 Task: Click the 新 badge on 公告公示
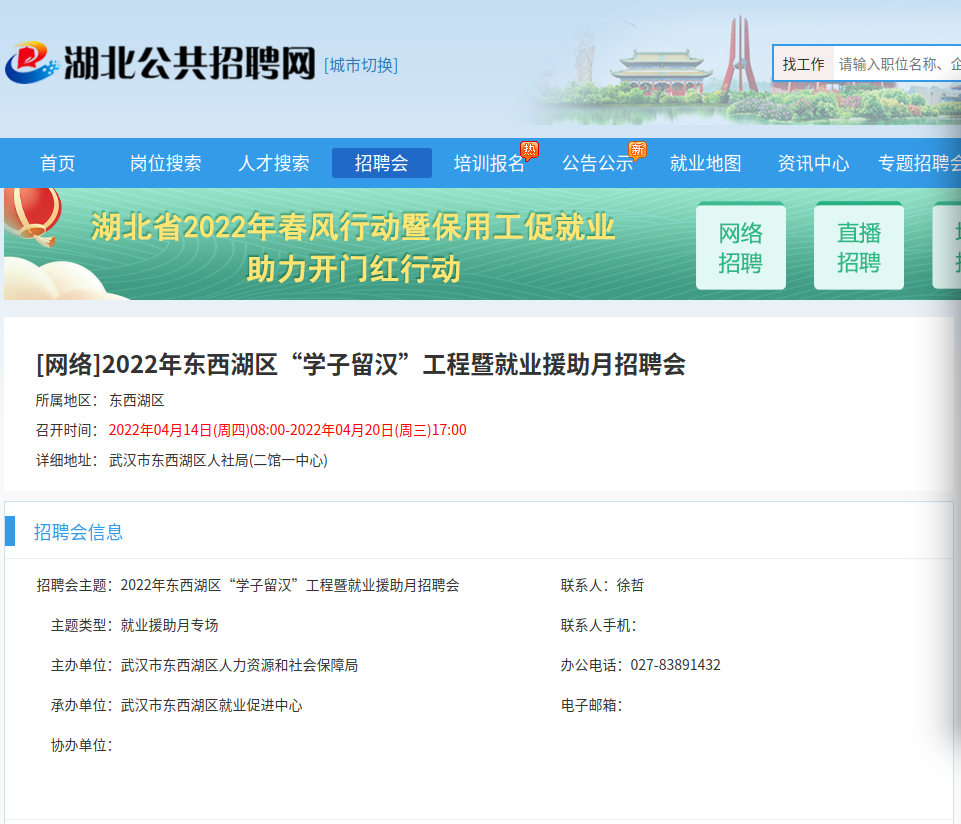tap(637, 150)
